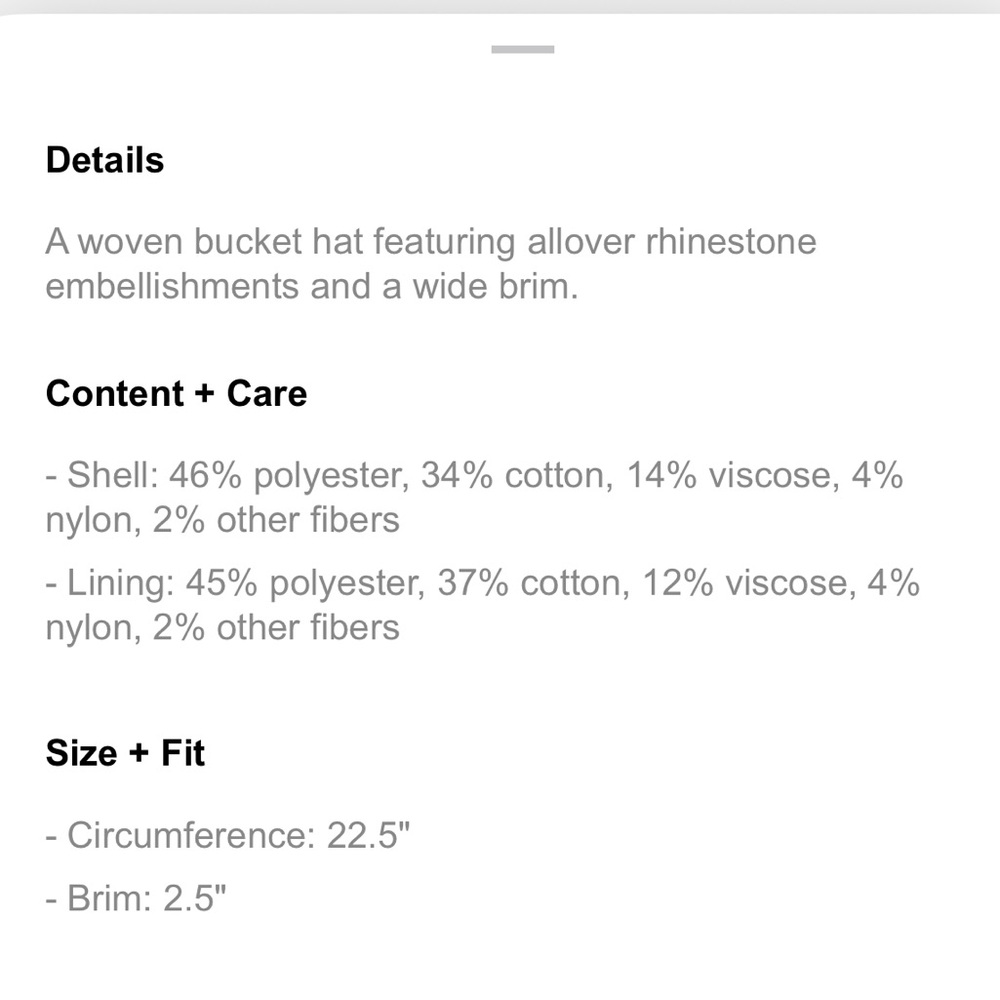Click the Shell composition line
This screenshot has height=1000, width=1000.
(x=474, y=497)
